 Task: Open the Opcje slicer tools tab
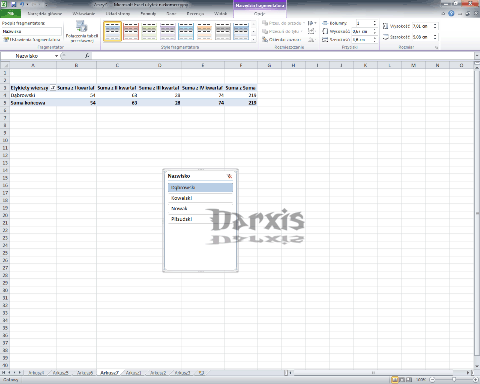tap(259, 14)
